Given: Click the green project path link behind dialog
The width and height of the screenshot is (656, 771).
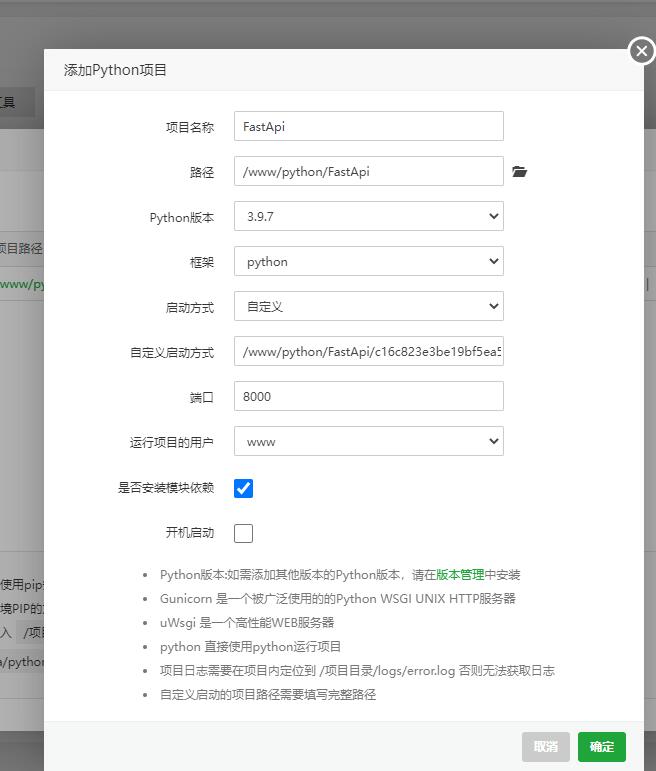Looking at the screenshot, I should pos(22,284).
